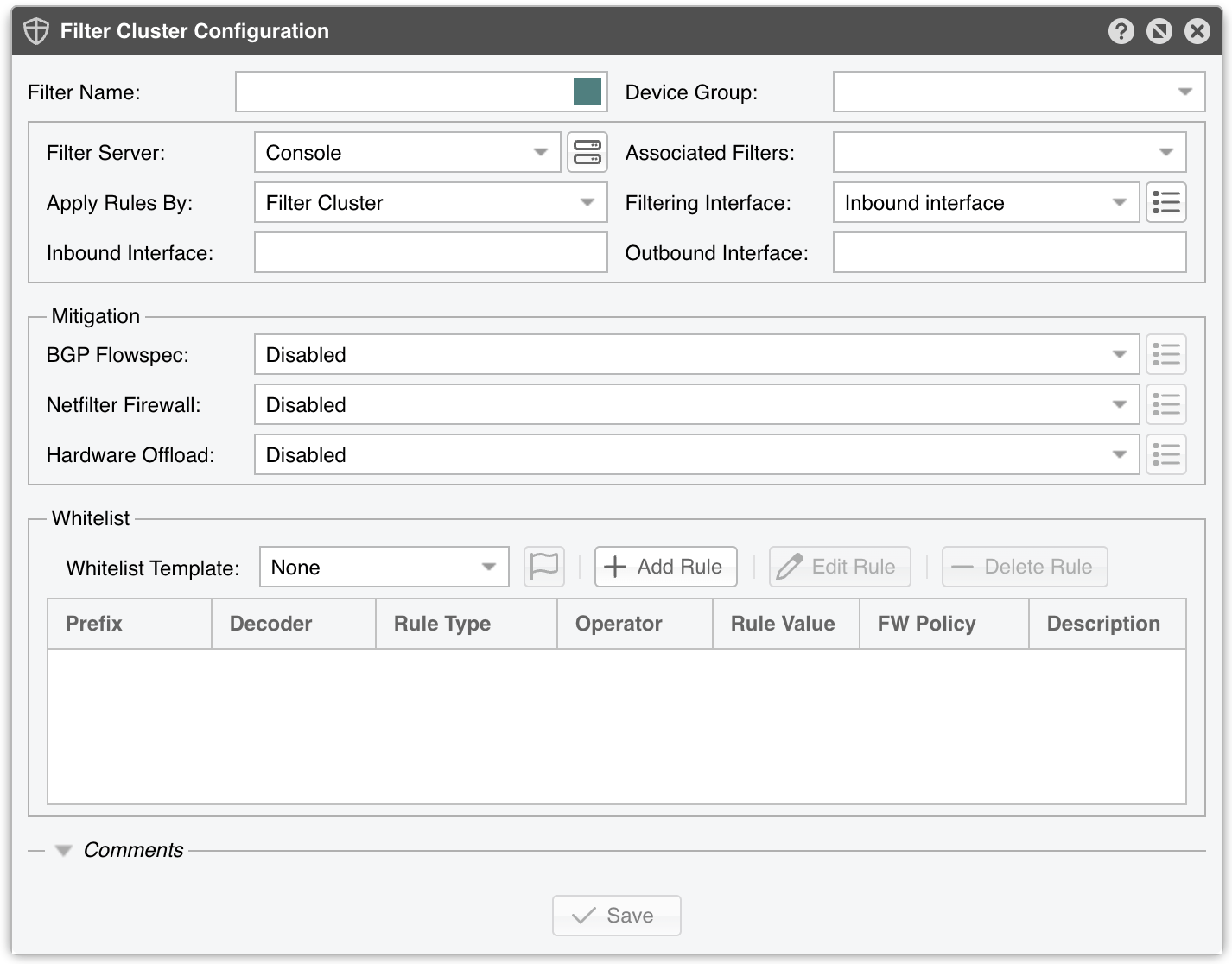Click flag icon beside Whitelist Template
Viewport: 1232px width, 964px height.
(x=544, y=567)
